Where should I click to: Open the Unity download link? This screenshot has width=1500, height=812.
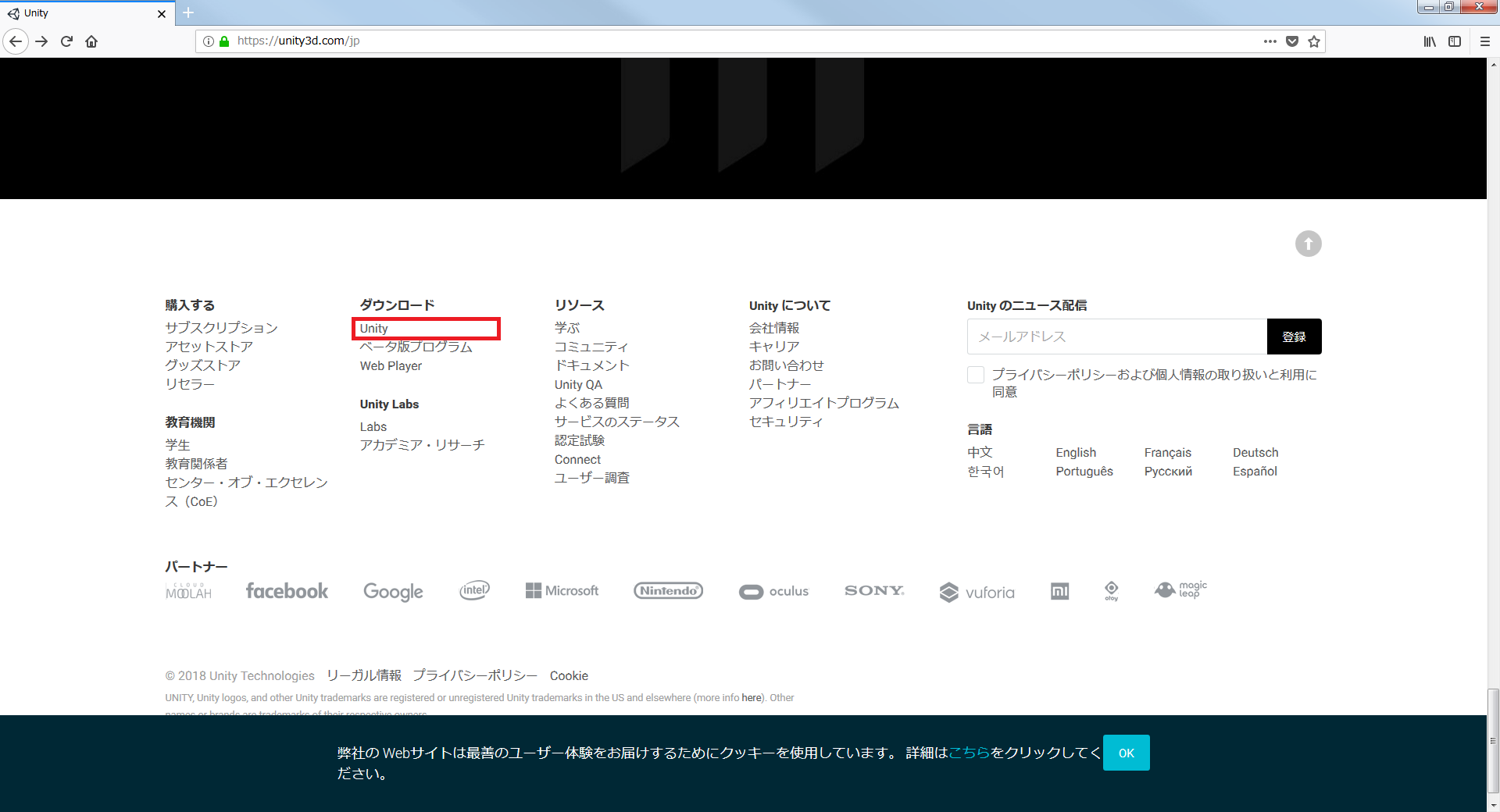(x=373, y=329)
